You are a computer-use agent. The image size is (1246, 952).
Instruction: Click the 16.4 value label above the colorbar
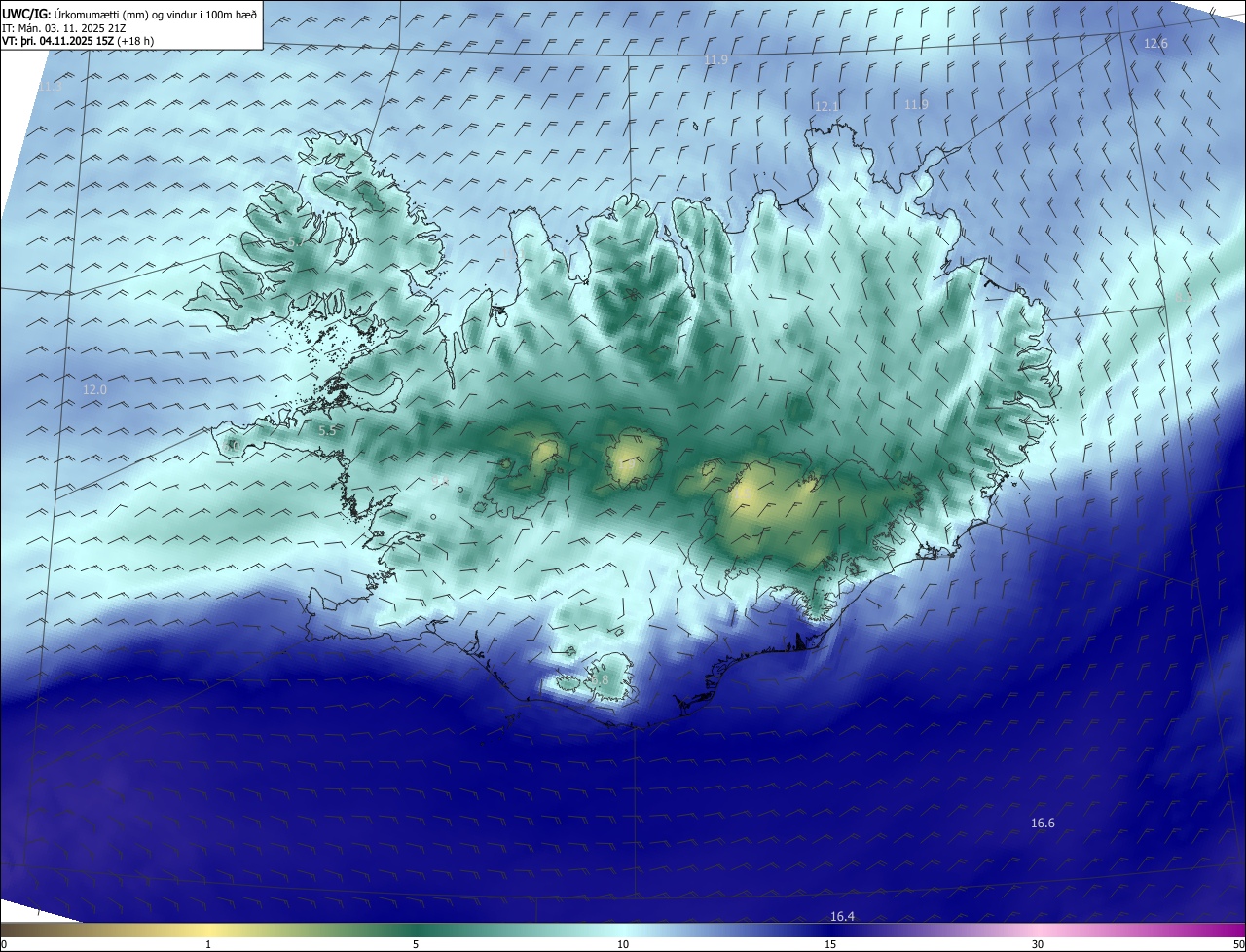(x=842, y=916)
